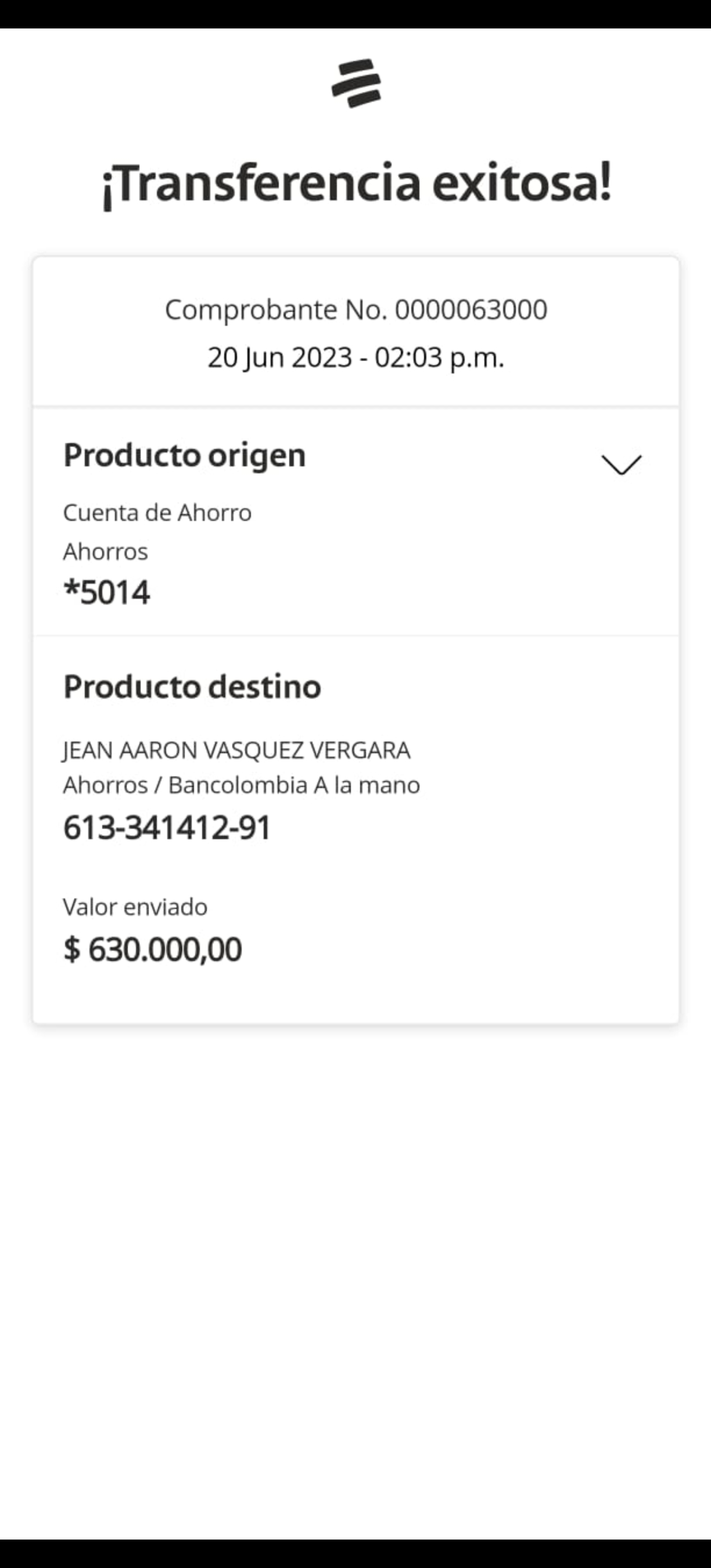Image resolution: width=711 pixels, height=1568 pixels.
Task: Tap the Cuenta de Ahorro label
Action: (x=157, y=513)
